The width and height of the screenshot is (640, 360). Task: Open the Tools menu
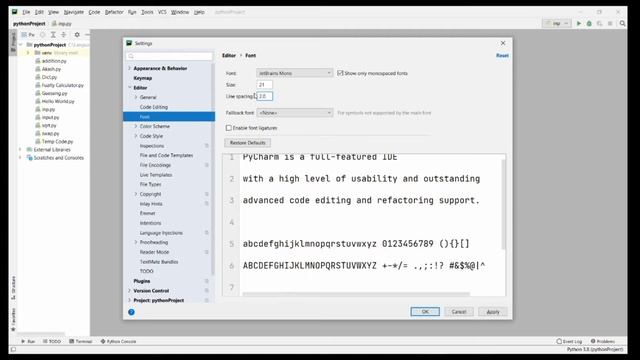(147, 12)
